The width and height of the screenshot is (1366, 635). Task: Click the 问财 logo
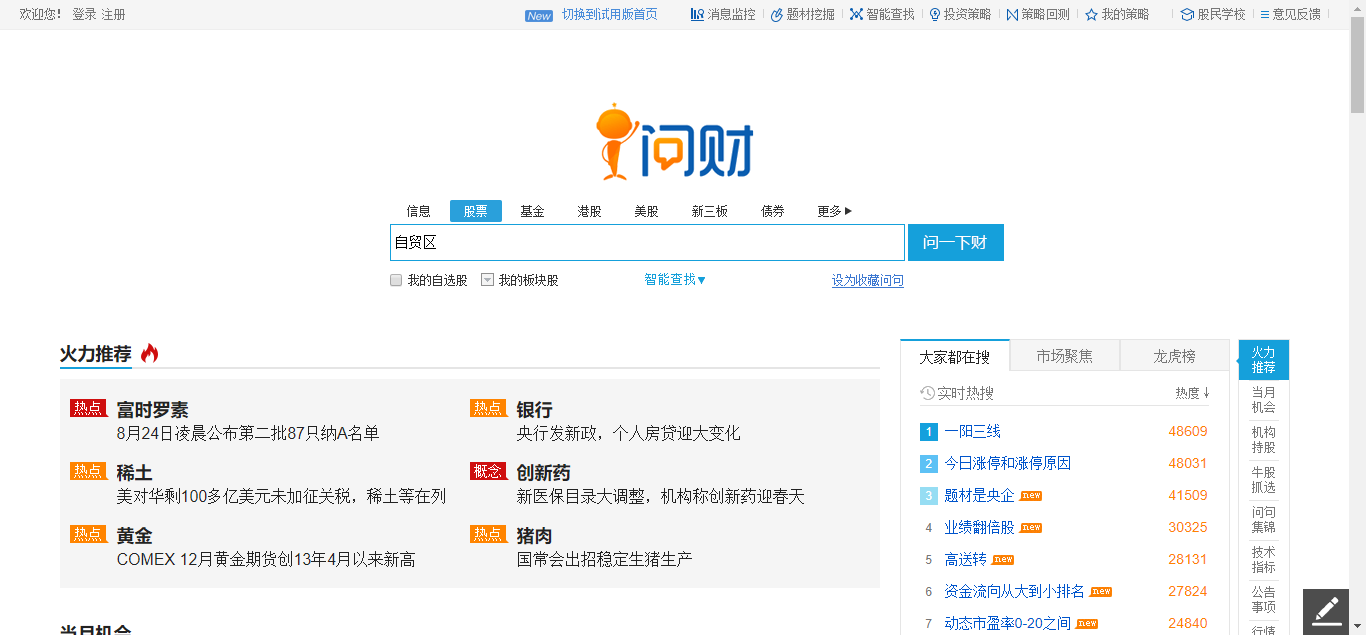coord(675,141)
